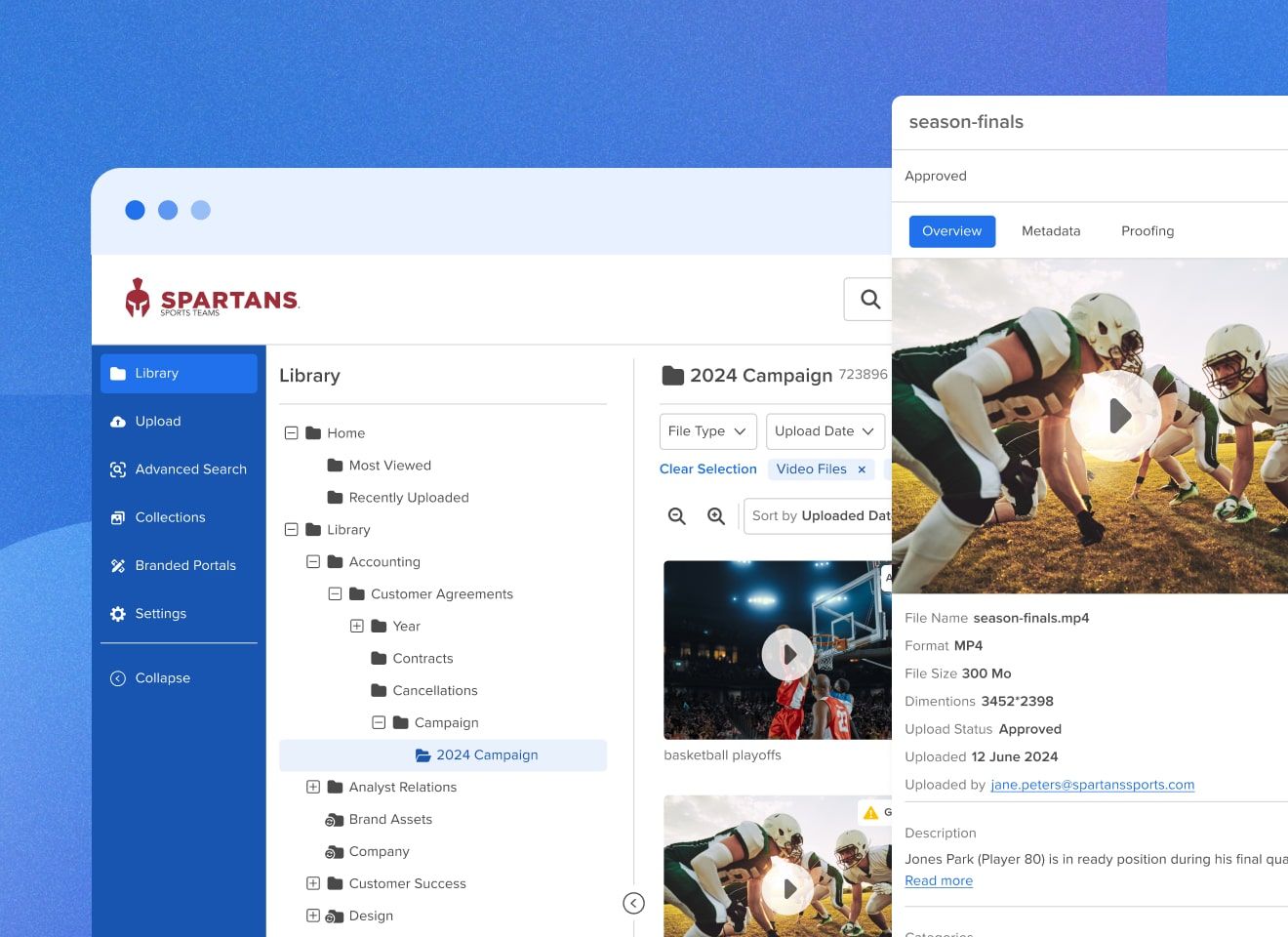The width and height of the screenshot is (1288, 937).
Task: Click the folder ID 723896
Action: pyautogui.click(x=864, y=374)
